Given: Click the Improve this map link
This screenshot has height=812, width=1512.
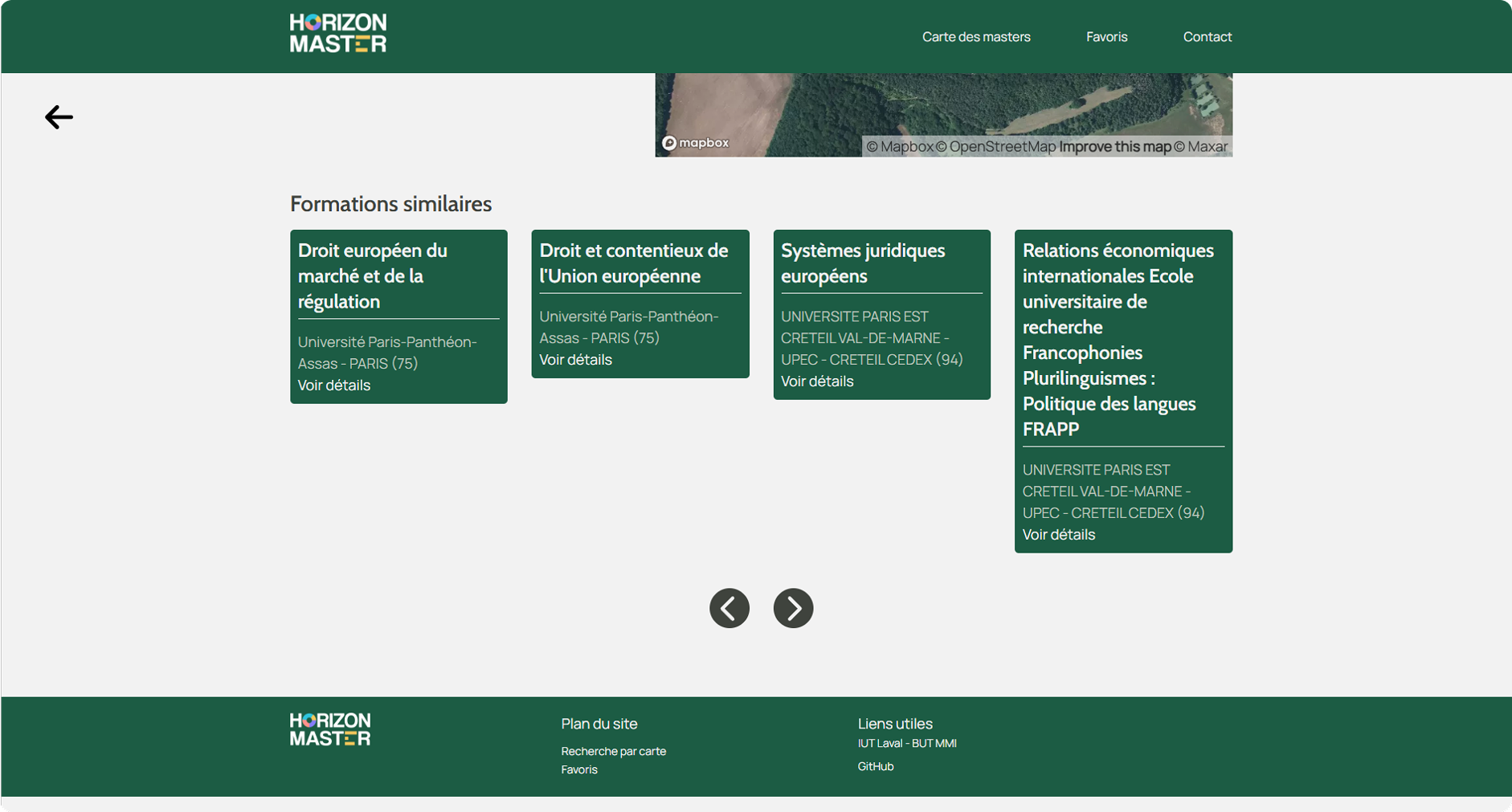Looking at the screenshot, I should (1114, 147).
